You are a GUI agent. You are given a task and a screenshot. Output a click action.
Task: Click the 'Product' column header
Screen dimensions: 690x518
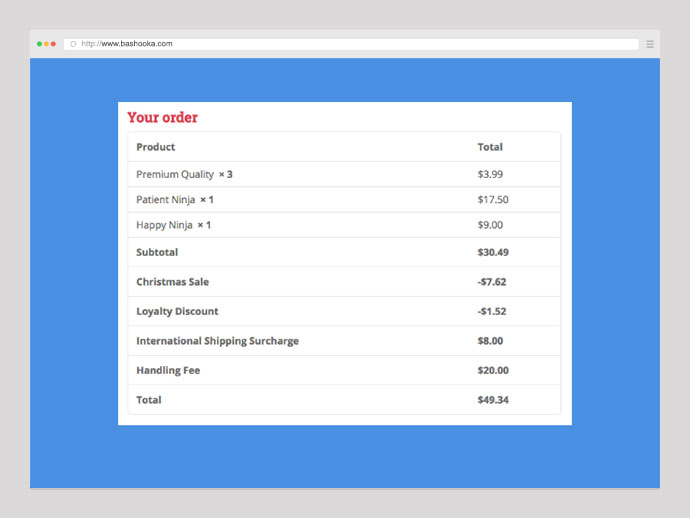pos(155,147)
